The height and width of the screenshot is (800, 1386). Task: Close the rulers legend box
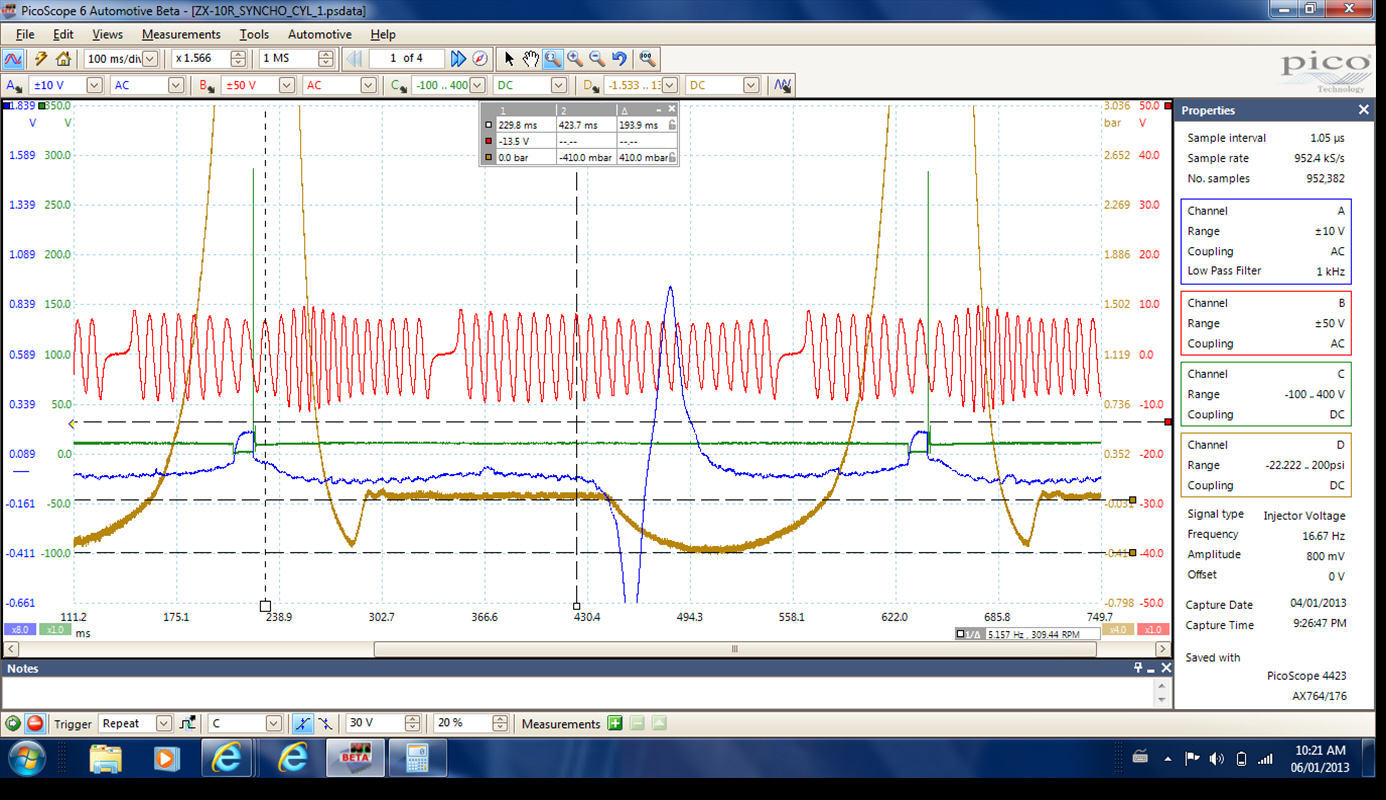coord(672,109)
